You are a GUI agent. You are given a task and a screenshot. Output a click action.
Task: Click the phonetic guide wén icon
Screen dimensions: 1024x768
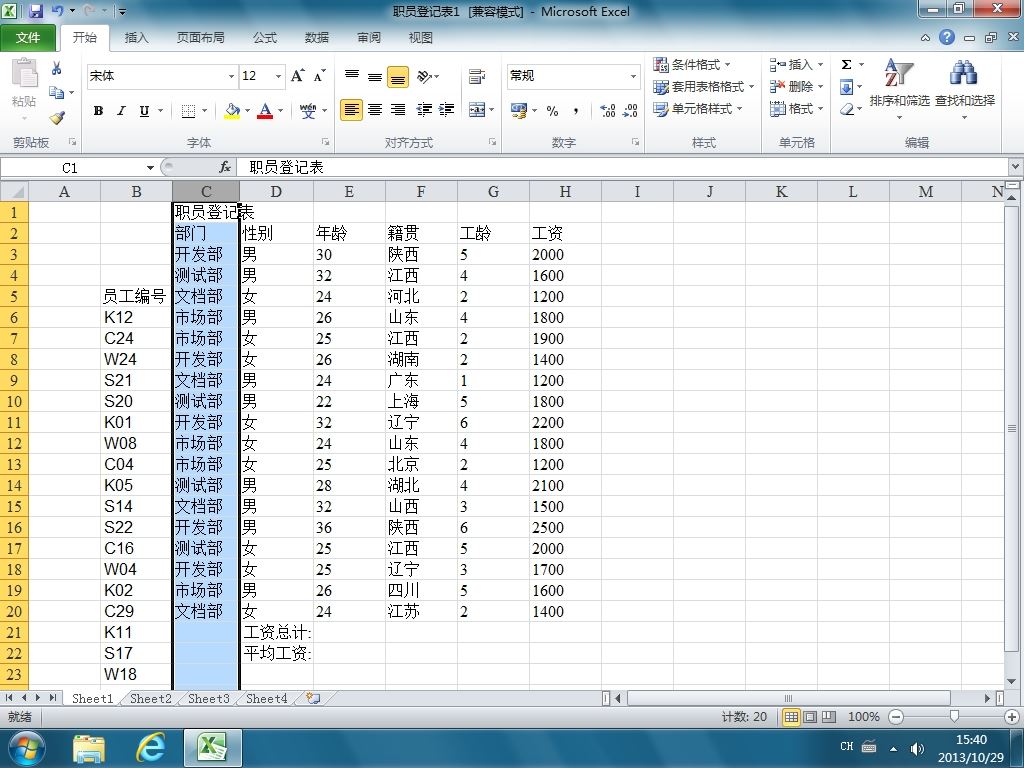[x=308, y=111]
